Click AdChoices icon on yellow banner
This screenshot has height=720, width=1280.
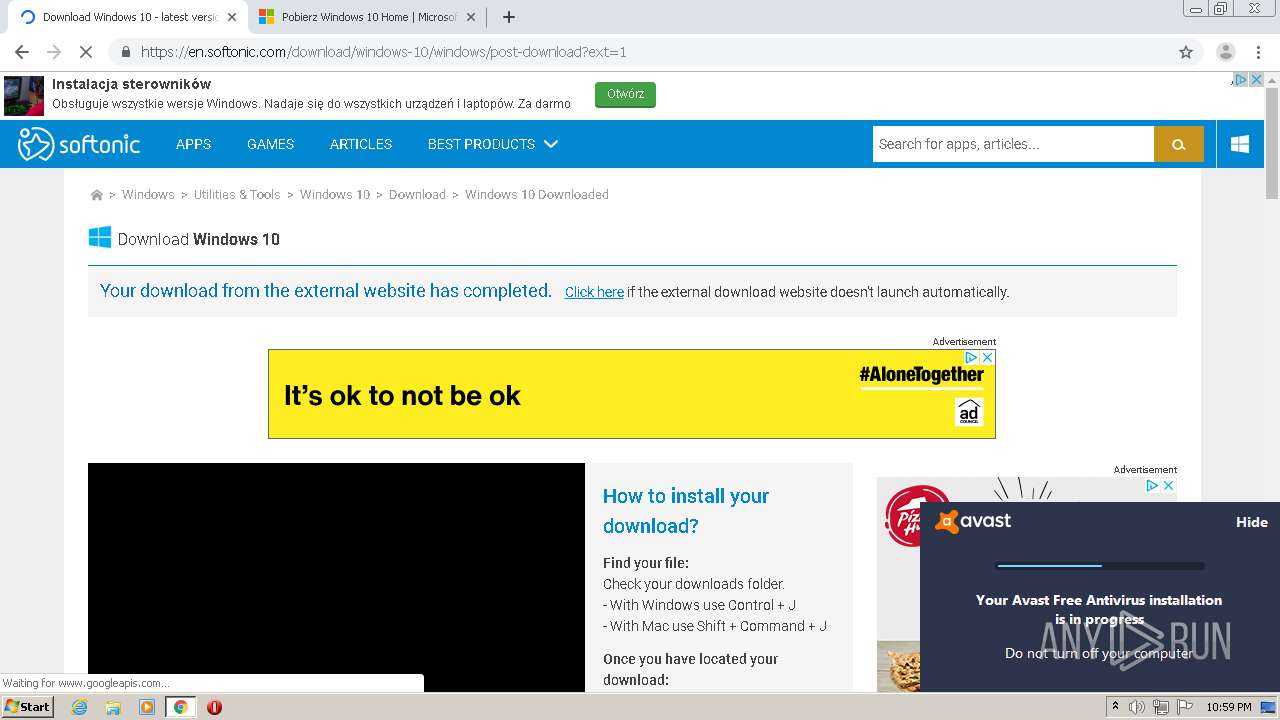click(x=971, y=357)
